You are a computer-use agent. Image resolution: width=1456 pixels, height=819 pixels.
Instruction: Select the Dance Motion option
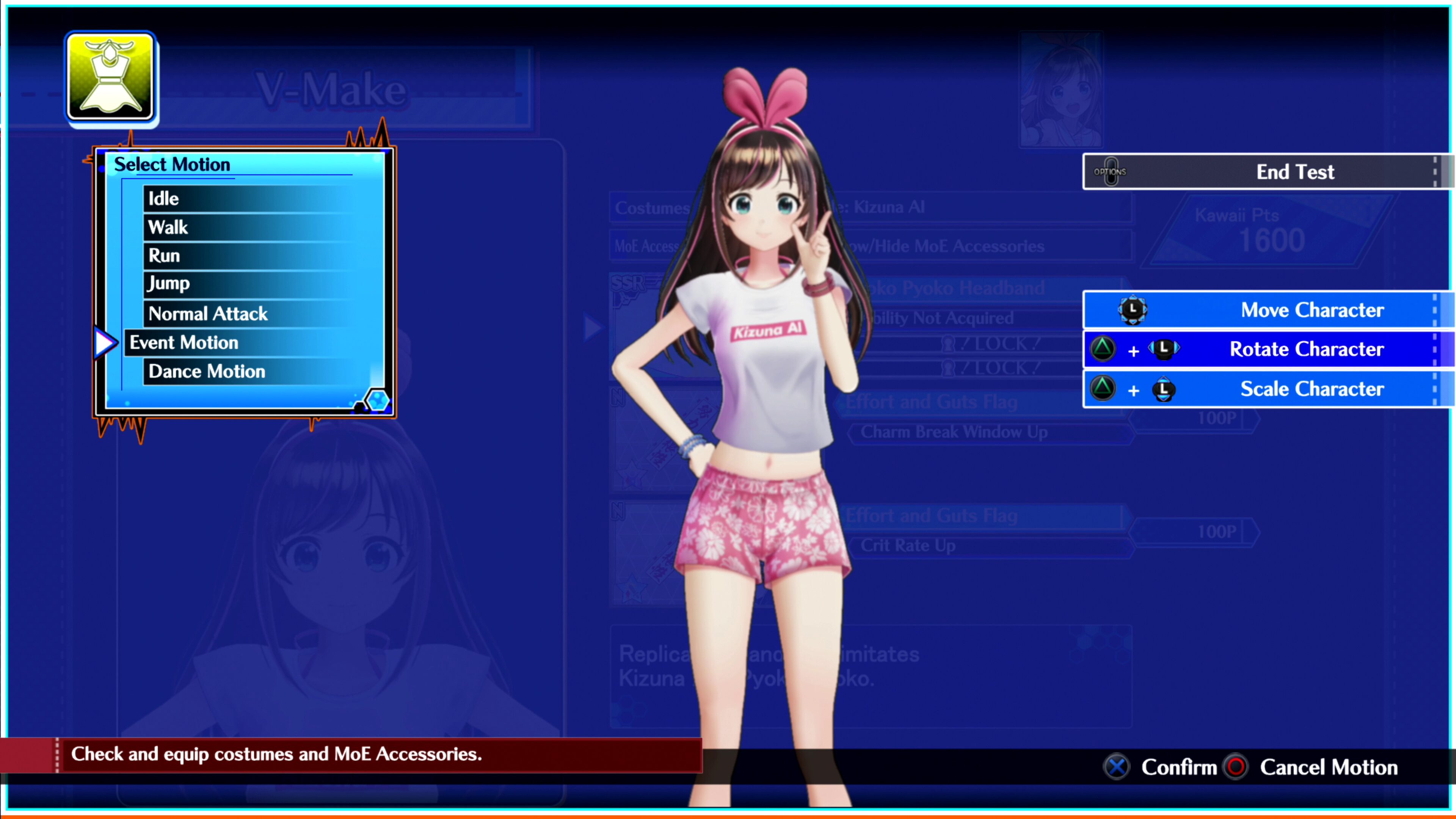pyautogui.click(x=206, y=371)
